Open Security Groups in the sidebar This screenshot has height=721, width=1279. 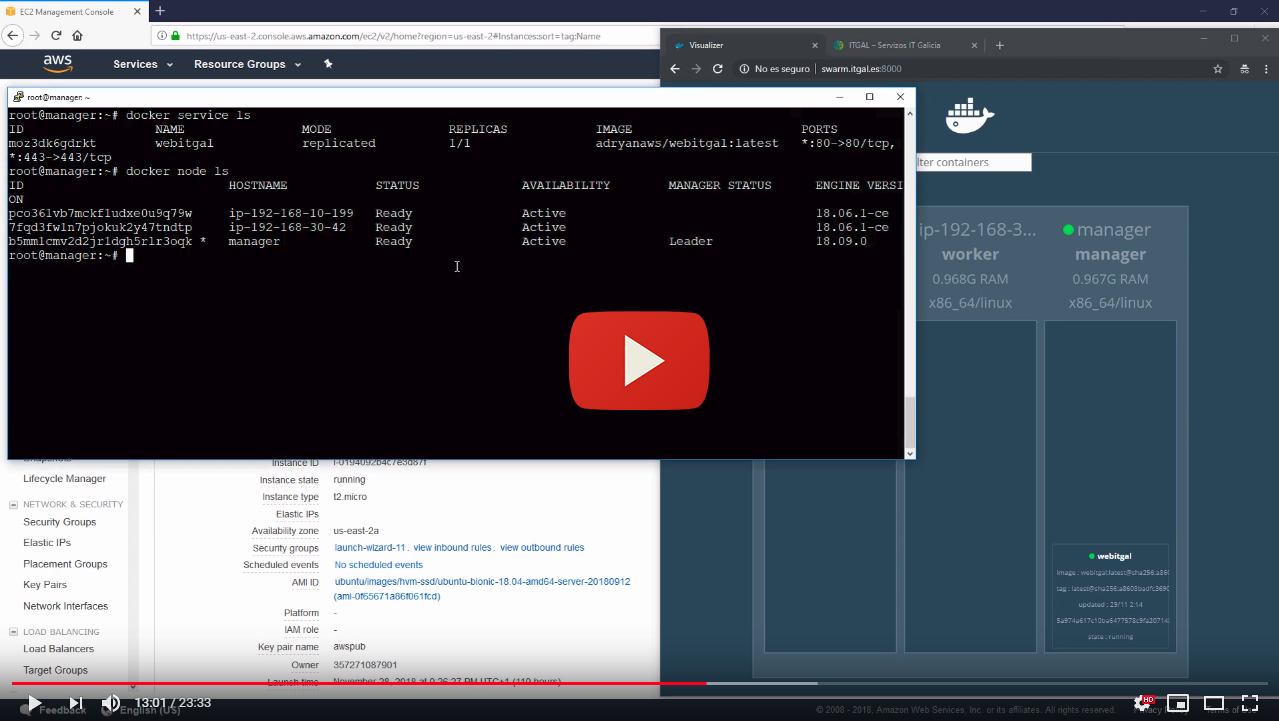(59, 522)
